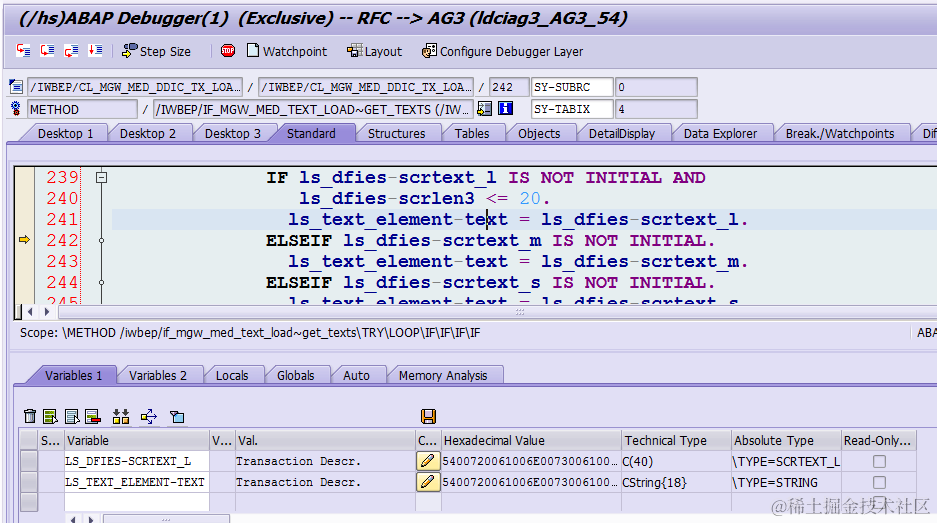Switch to the Variables 2 tab
Image resolution: width=937 pixels, height=523 pixels.
158,375
